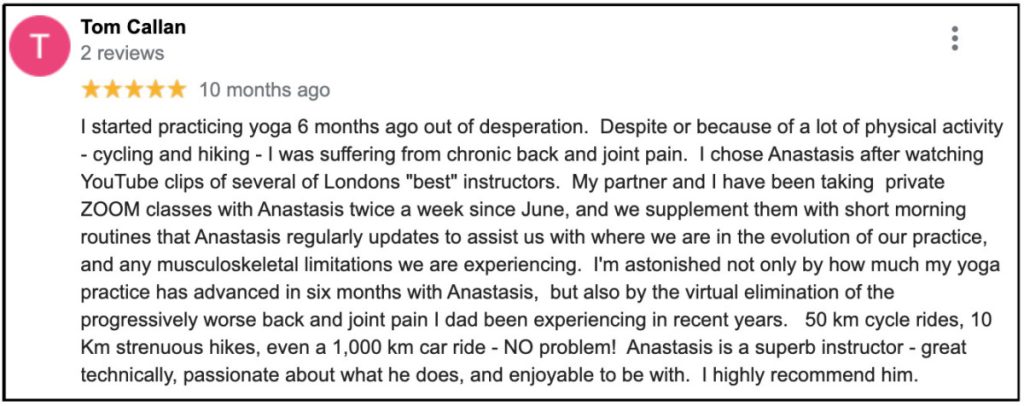Click the pink T profile avatar
Screen dimensions: 1024x406
click(40, 47)
